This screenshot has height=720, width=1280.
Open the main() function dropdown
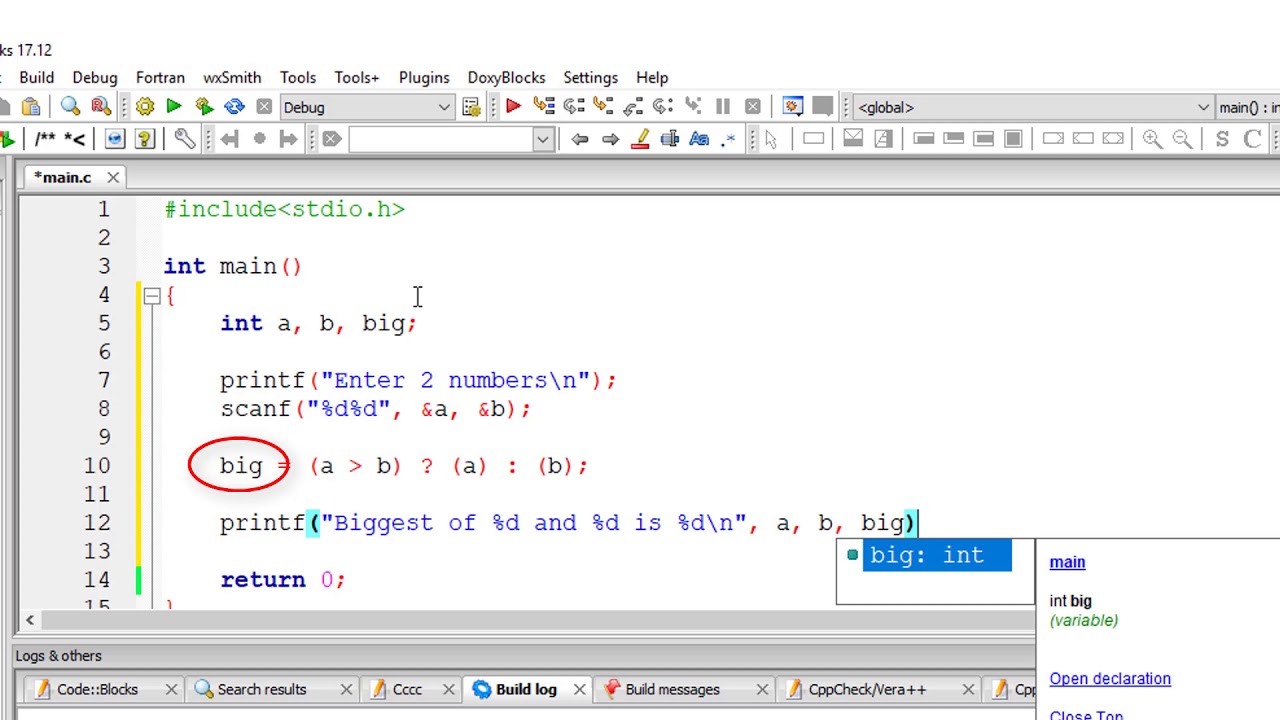coord(1248,107)
